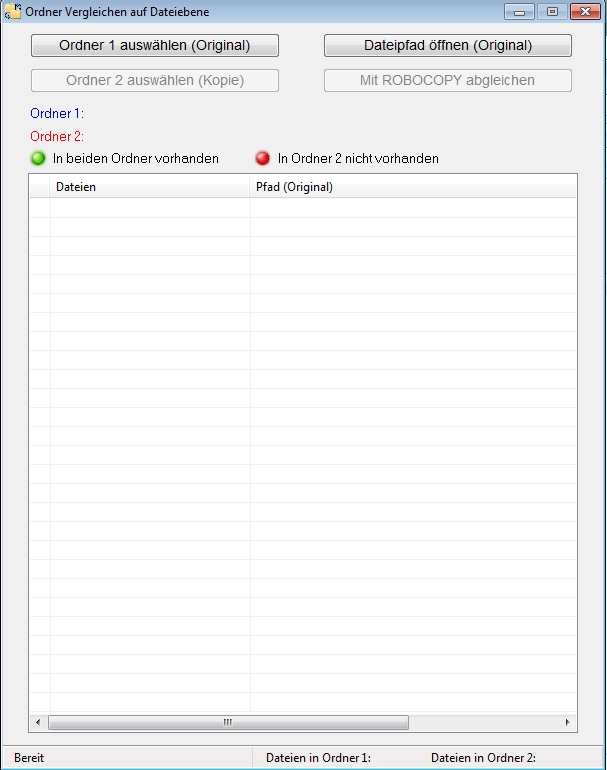The image size is (607, 770).
Task: Click 'Bereit' status bar text
Action: 29,758
